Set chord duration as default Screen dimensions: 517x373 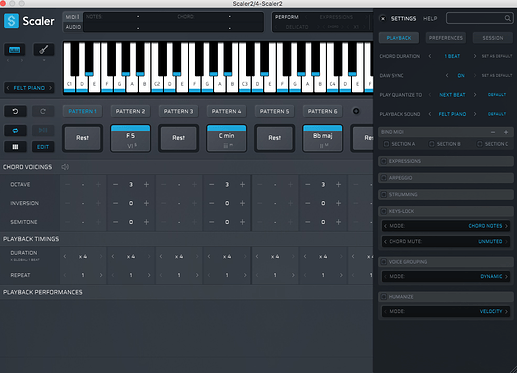(497, 56)
